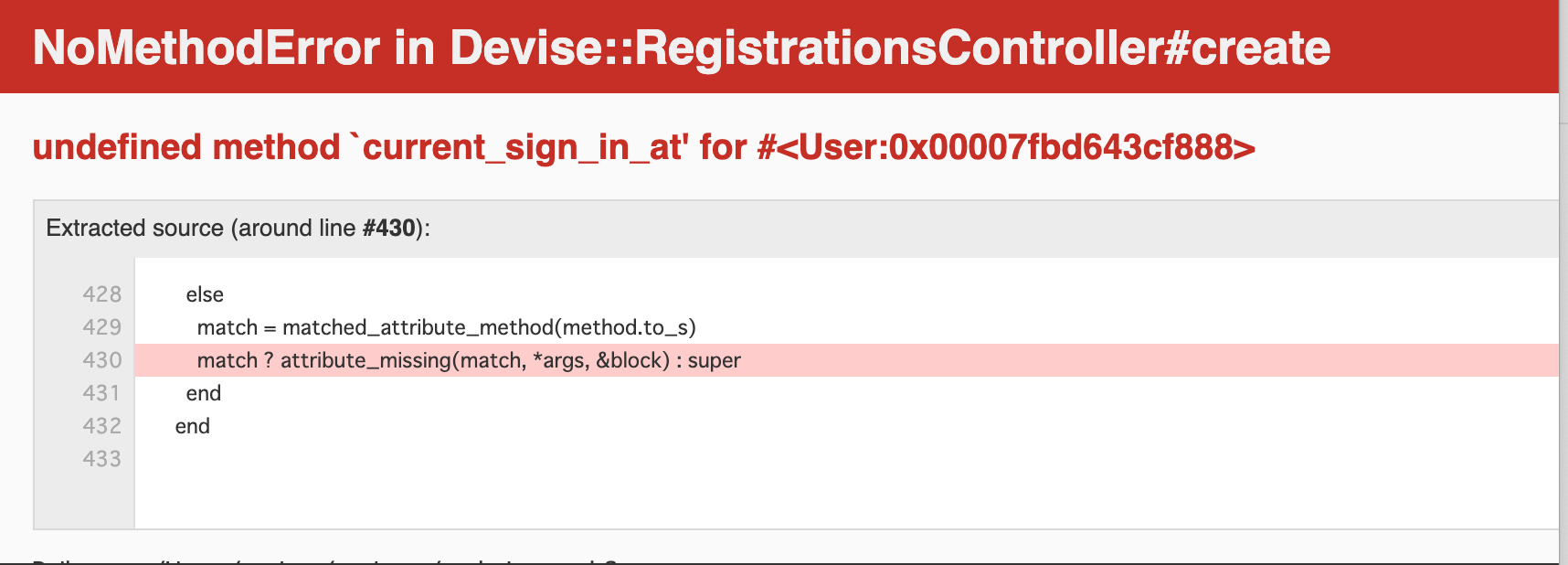The width and height of the screenshot is (1568, 565).
Task: Click line number 428 in the gutter
Action: point(101,294)
